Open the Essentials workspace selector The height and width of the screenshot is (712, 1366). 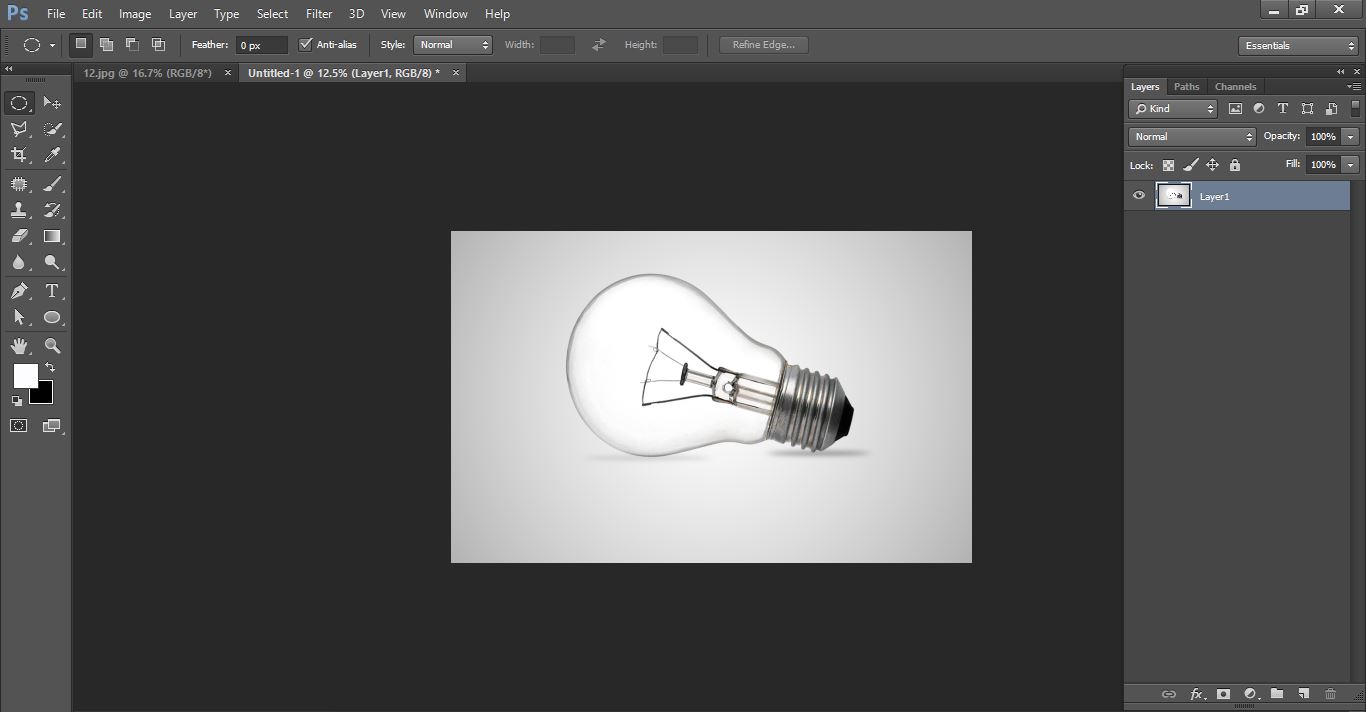click(x=1297, y=45)
